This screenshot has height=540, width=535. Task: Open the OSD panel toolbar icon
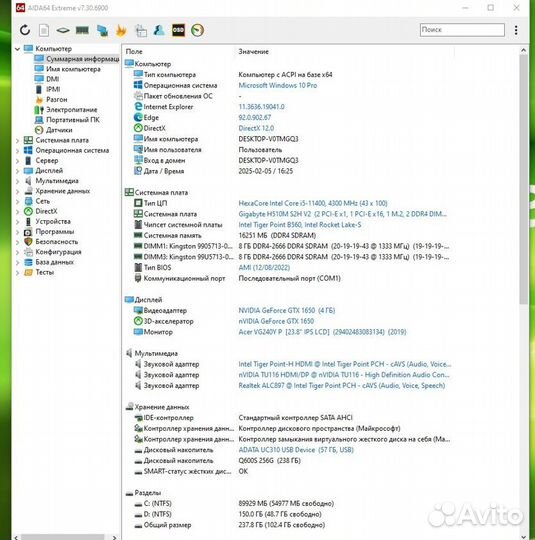click(x=178, y=30)
